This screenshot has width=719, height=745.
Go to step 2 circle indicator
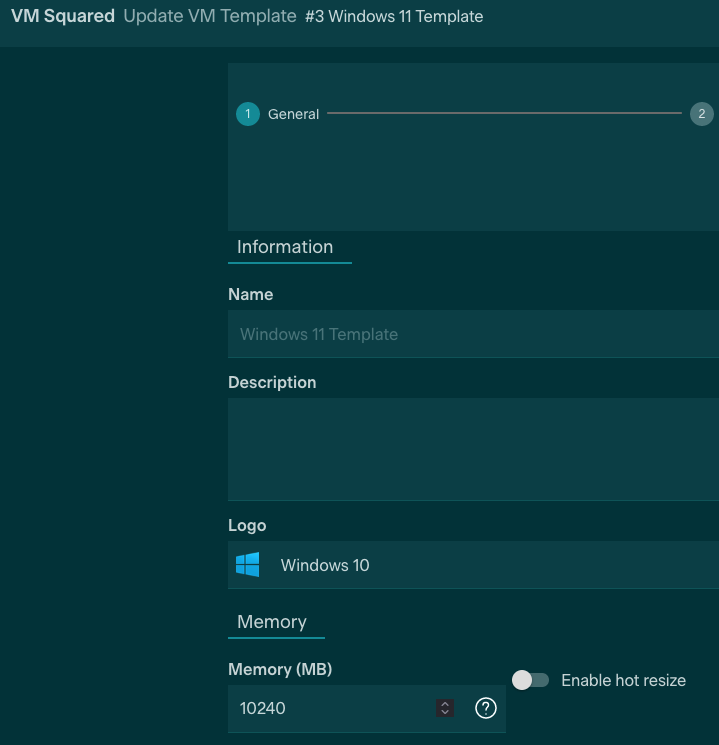(701, 114)
